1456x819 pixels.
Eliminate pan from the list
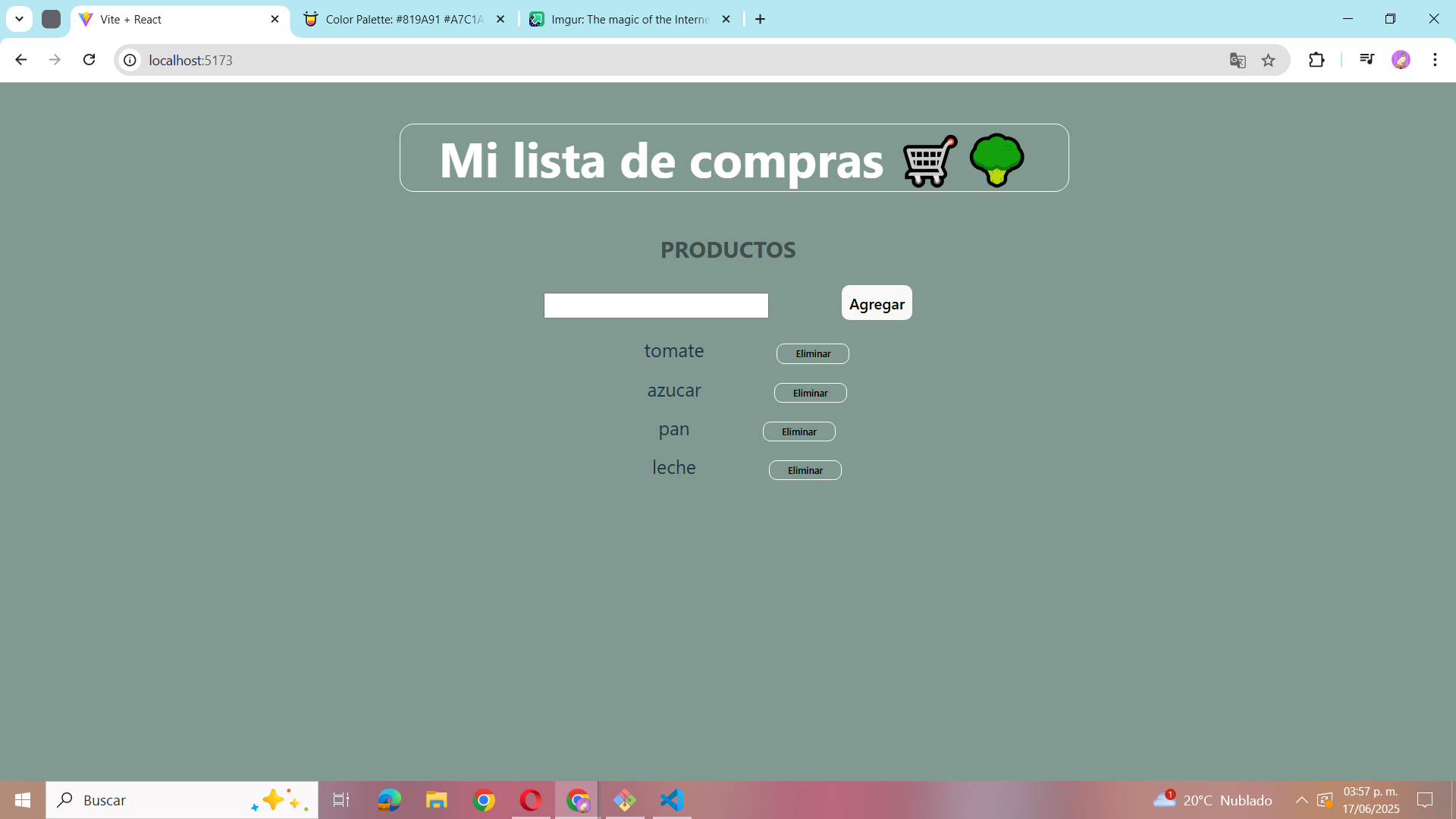pos(799,431)
